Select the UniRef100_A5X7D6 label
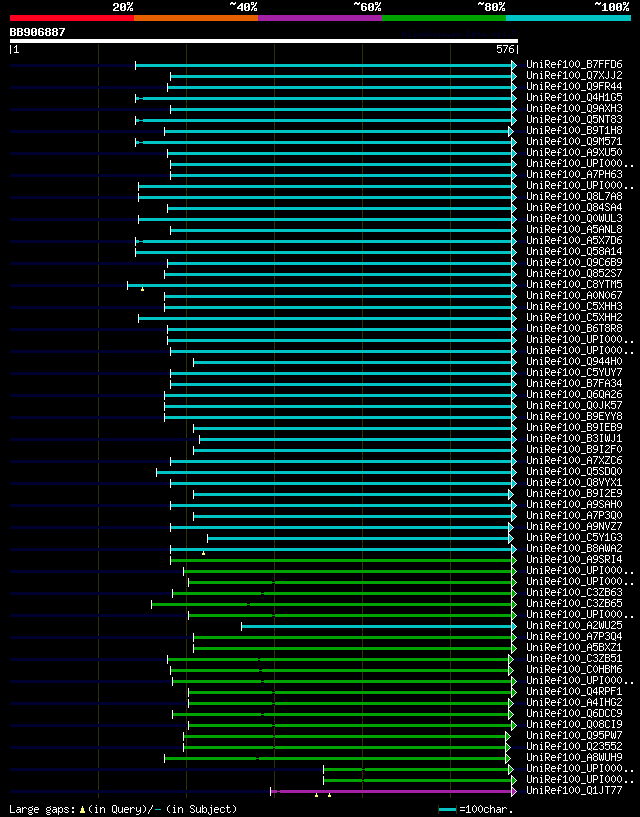This screenshot has height=817, width=640. 574,241
